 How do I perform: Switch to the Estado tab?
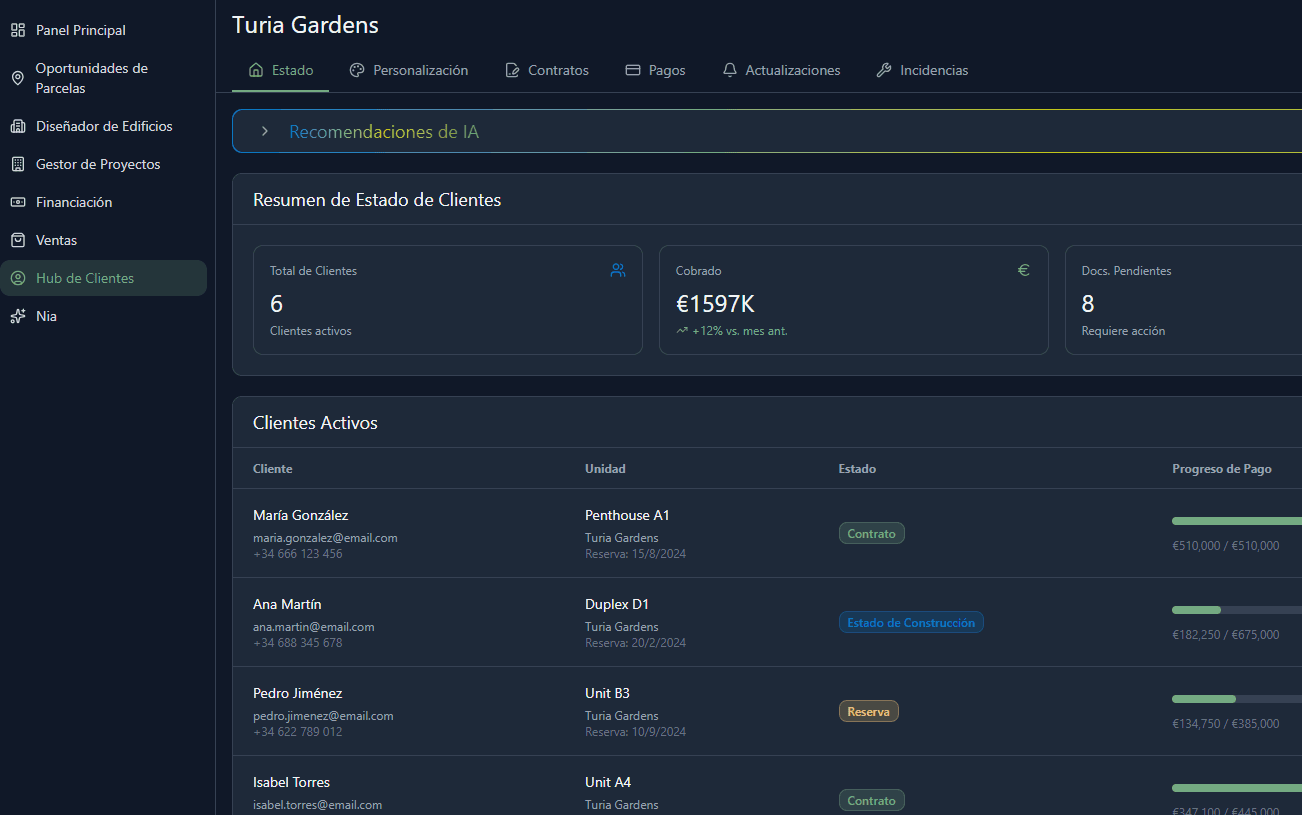coord(281,70)
